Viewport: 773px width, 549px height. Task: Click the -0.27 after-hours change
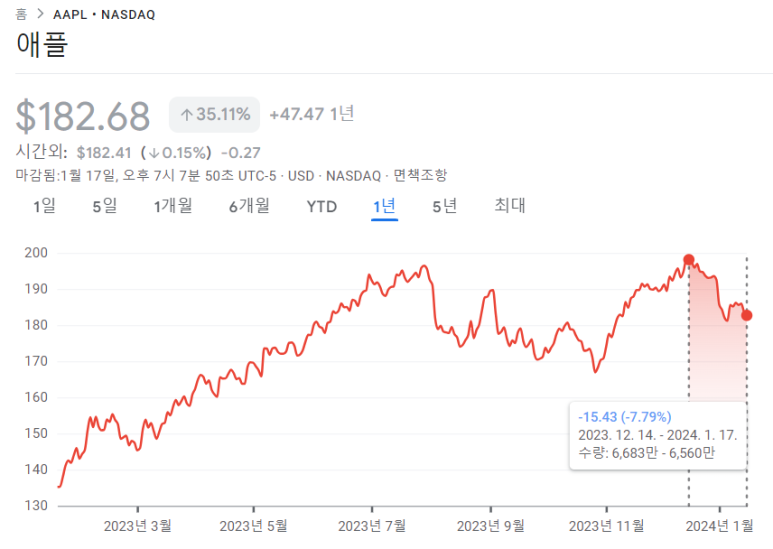241,153
